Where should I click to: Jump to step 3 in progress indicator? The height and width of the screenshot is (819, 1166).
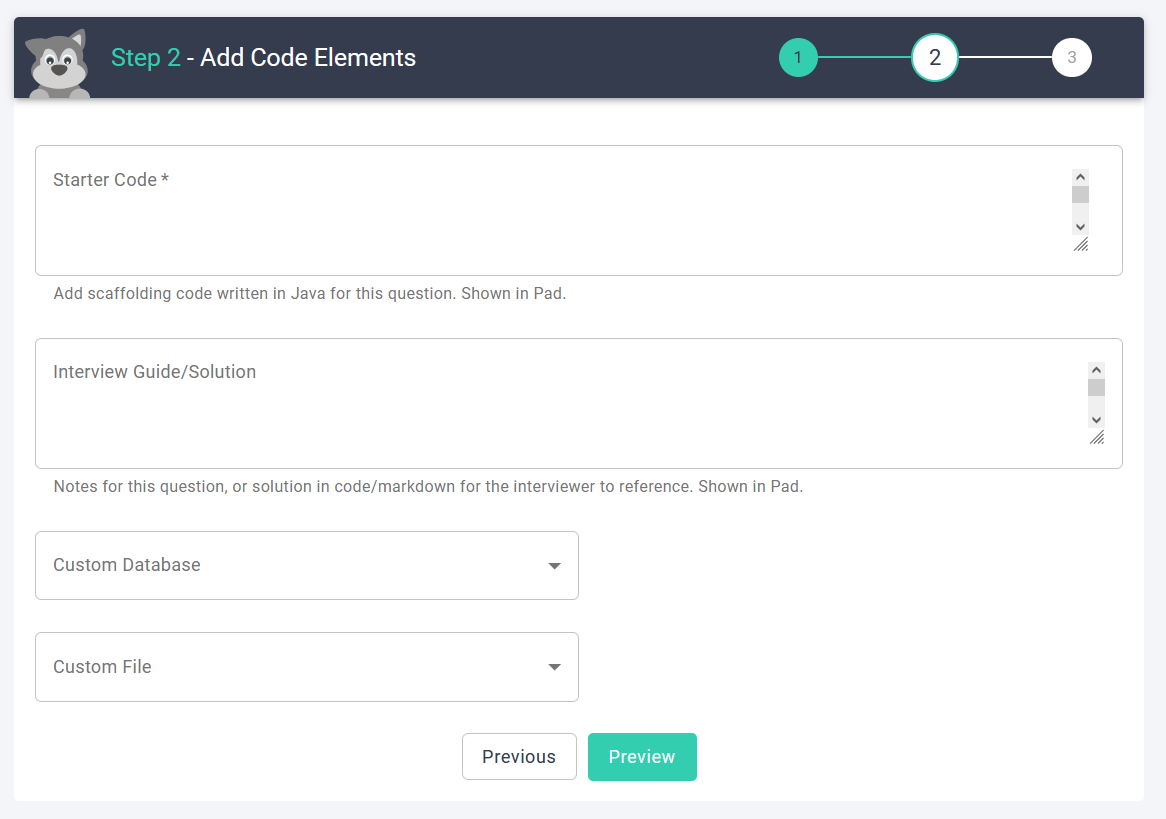coord(1072,57)
